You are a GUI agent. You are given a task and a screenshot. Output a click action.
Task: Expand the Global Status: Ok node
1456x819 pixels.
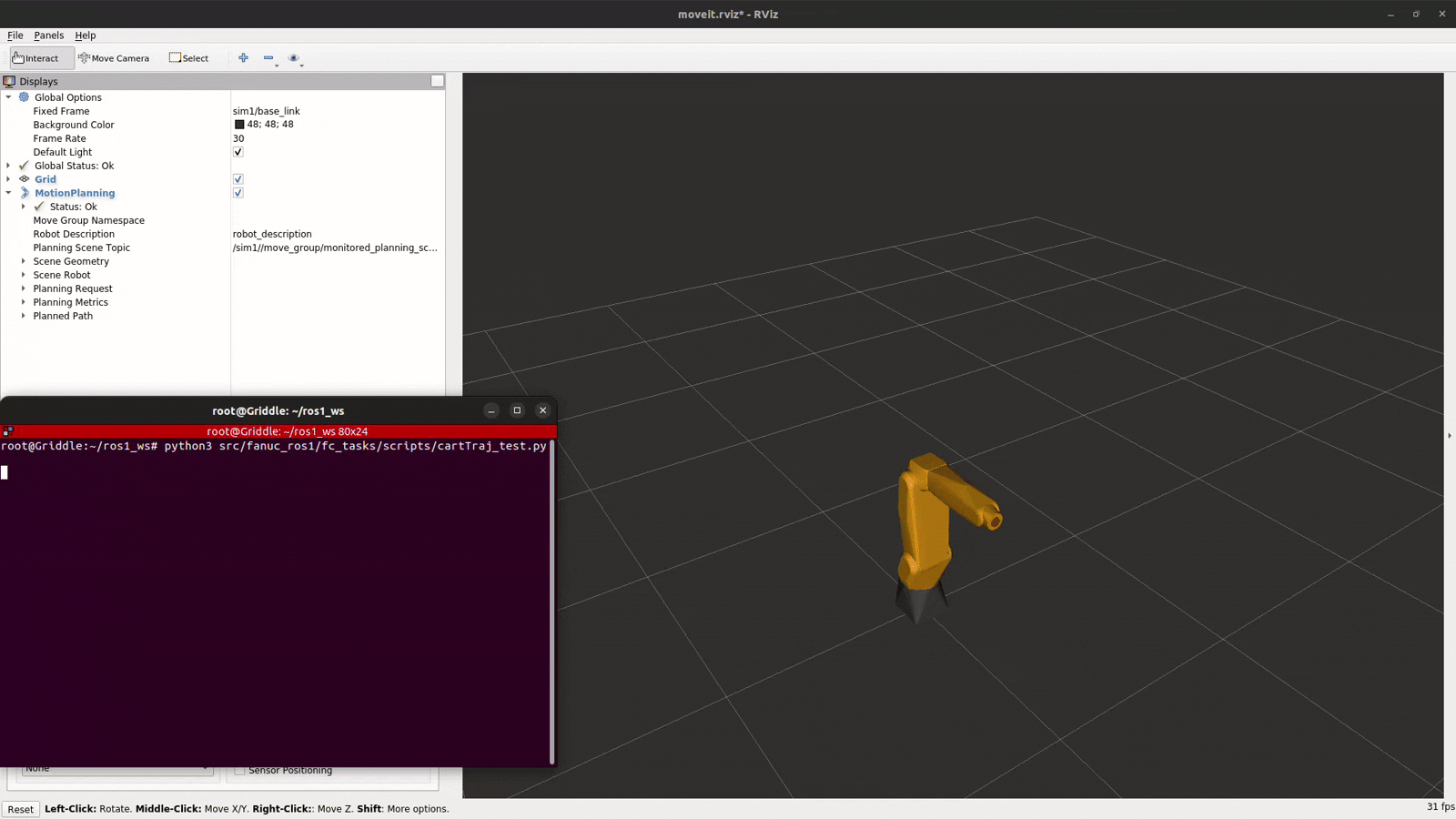[x=9, y=166]
